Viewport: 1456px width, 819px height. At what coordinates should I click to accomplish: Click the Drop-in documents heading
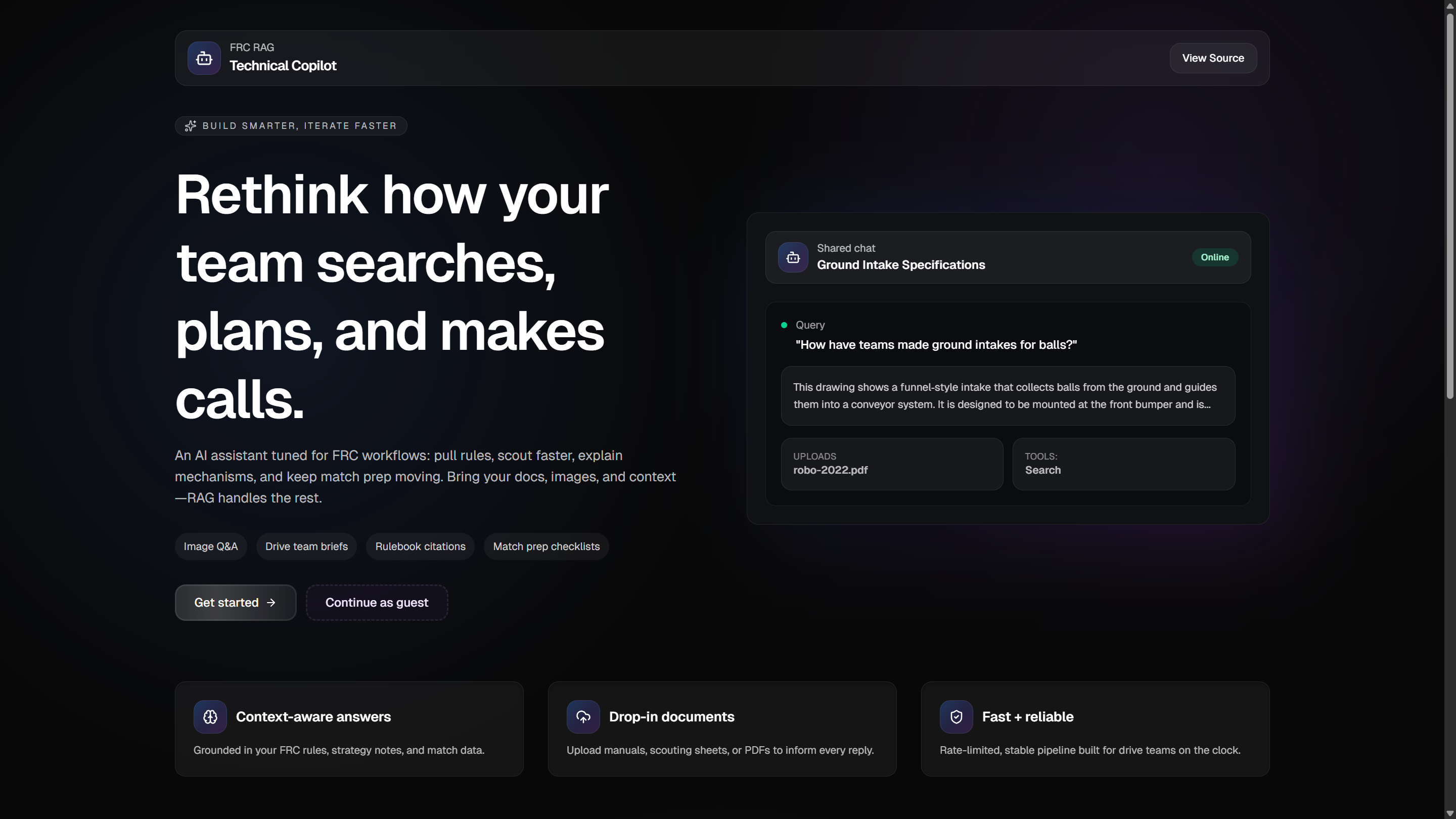[x=671, y=717]
